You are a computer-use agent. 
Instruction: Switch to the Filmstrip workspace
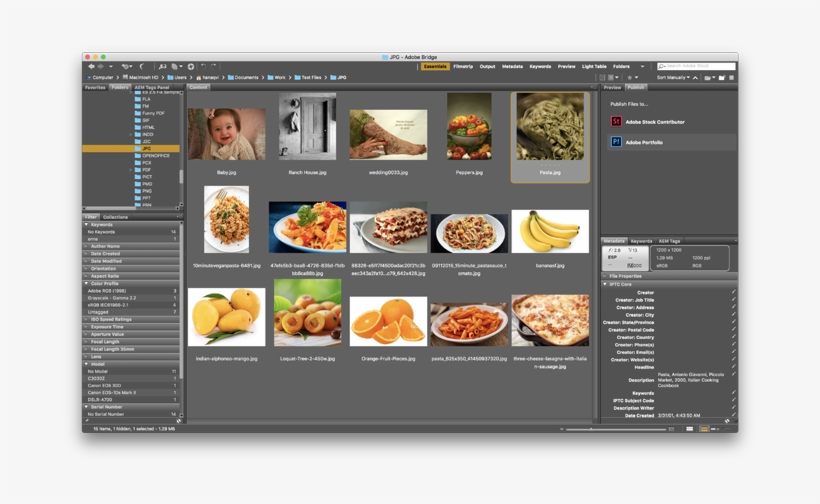pos(463,66)
